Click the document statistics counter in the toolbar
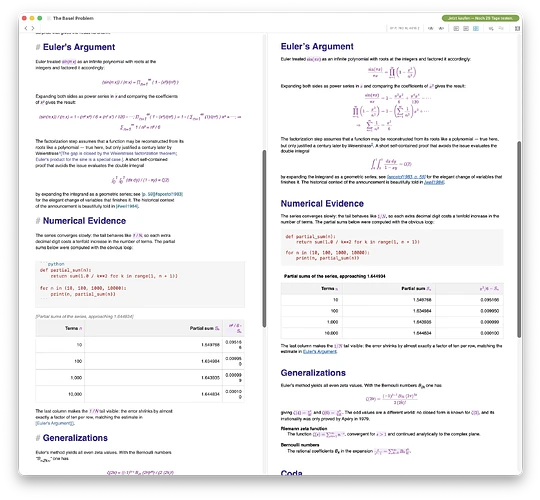Image resolution: width=540 pixels, height=500 pixels. 404,29
